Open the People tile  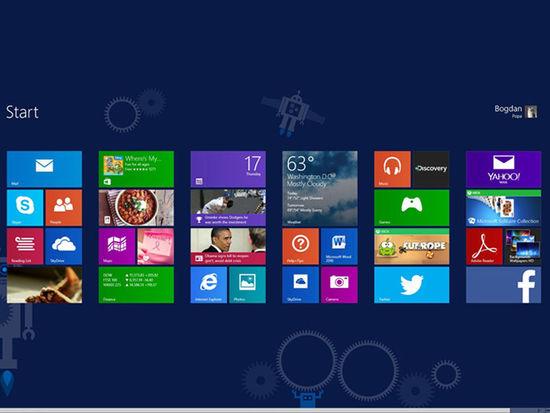click(63, 208)
